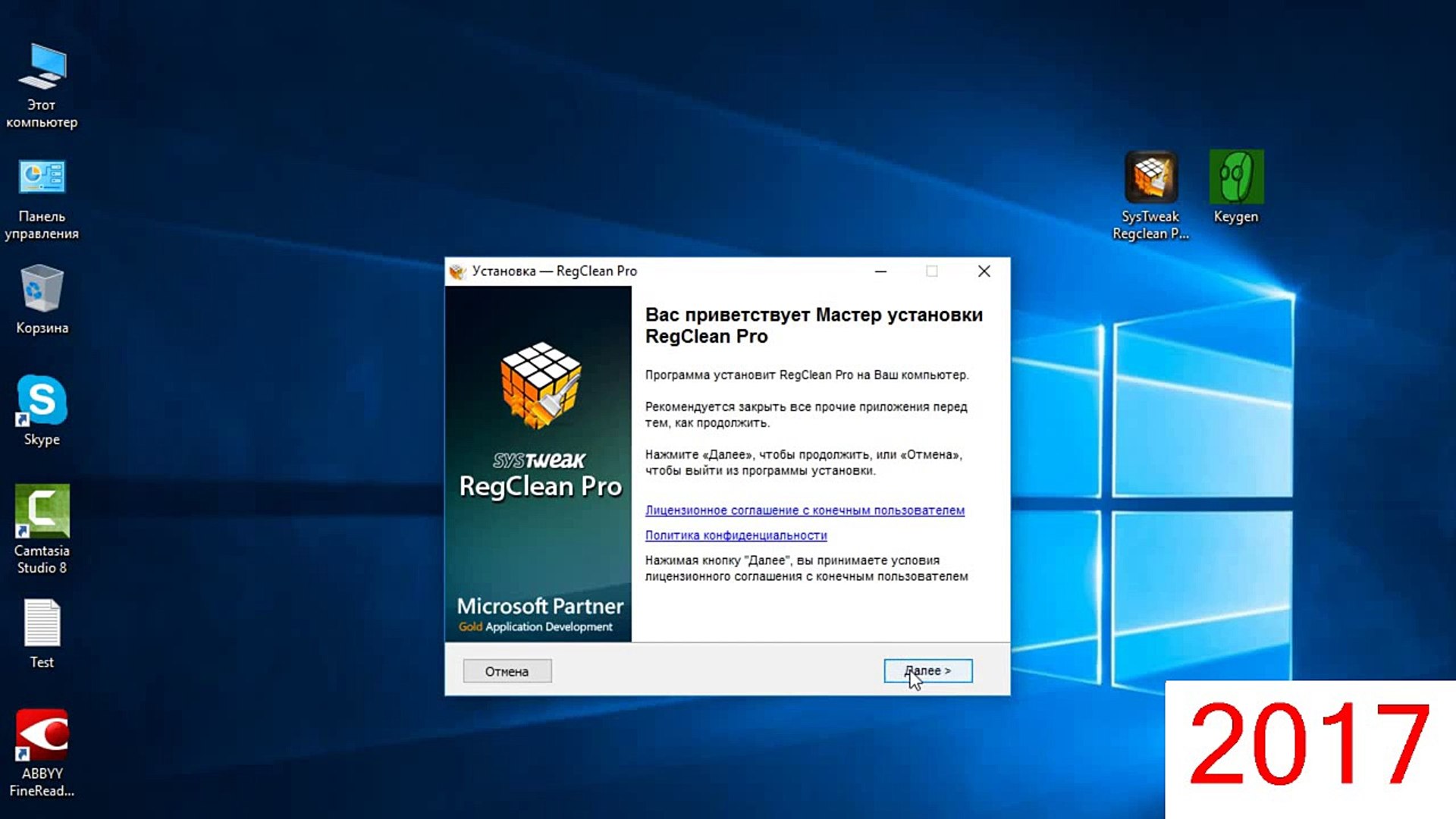Click the Rubik's cube RegClean Pro logo
Viewport: 1456px width, 819px height.
coord(540,385)
